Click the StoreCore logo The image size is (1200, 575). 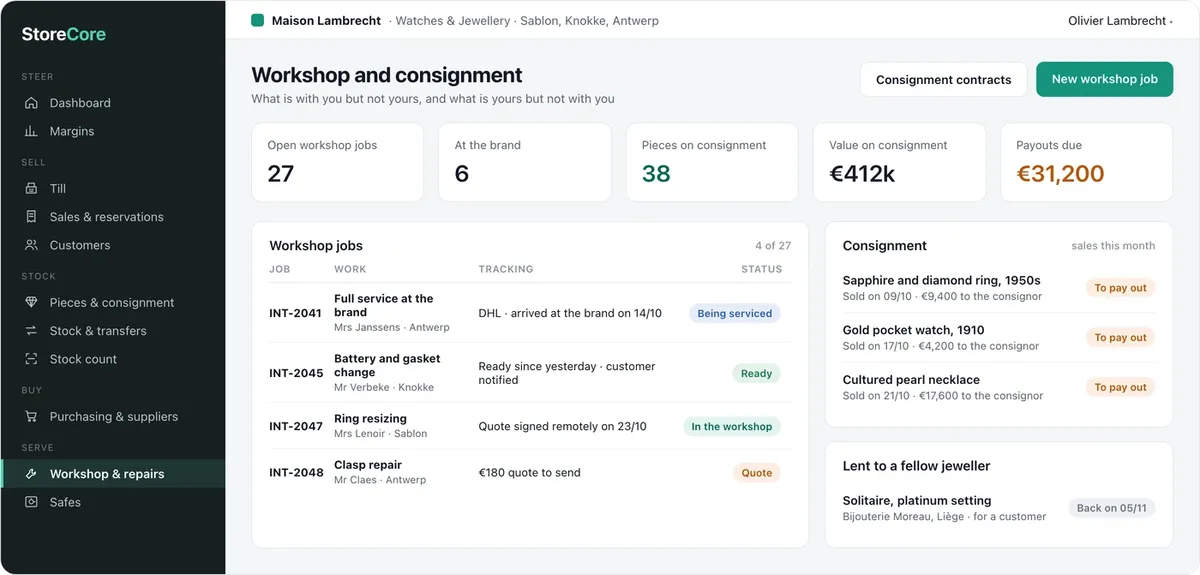coord(64,34)
